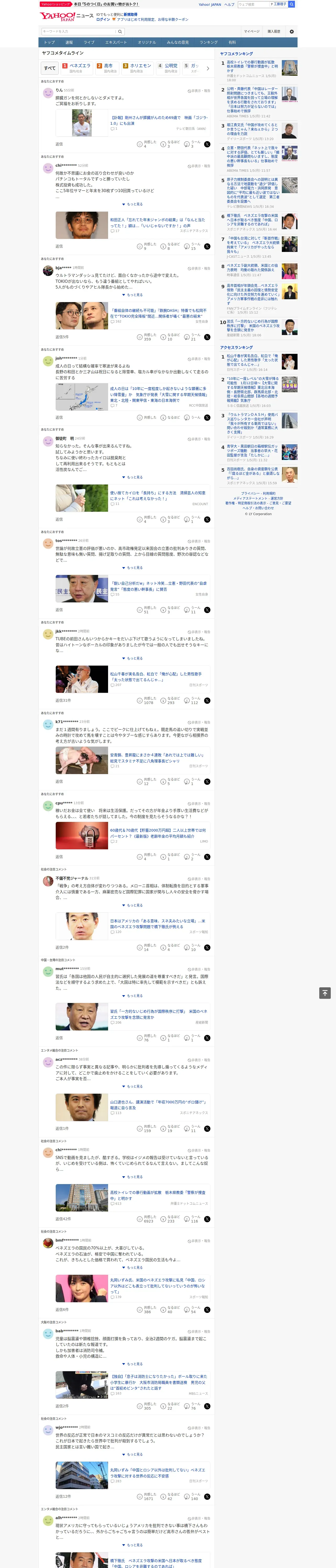Open ranking item 堀江貴文氏「中国が攻めてくる
This screenshot has height=1568, width=336.
tap(253, 130)
